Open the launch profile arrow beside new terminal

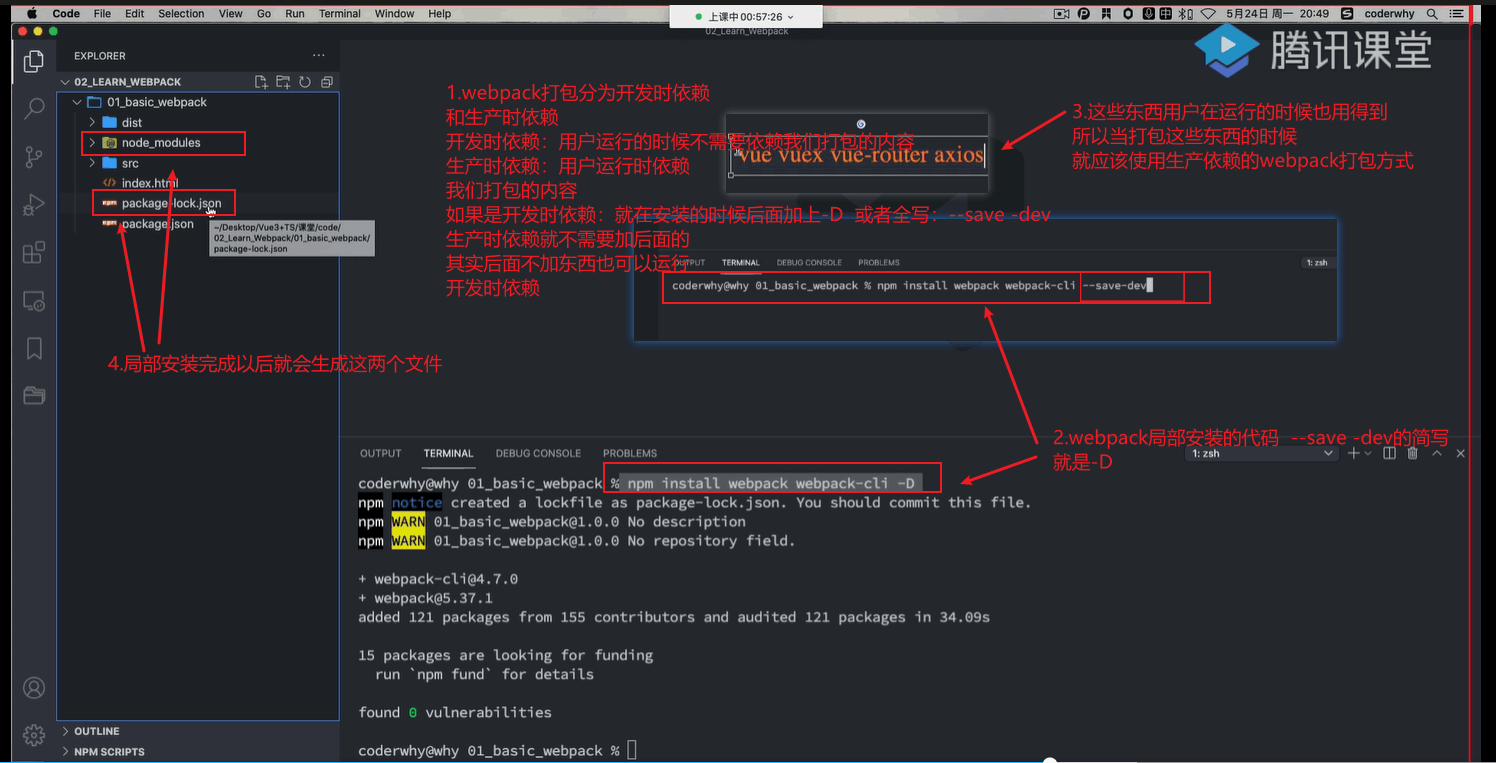point(1369,453)
